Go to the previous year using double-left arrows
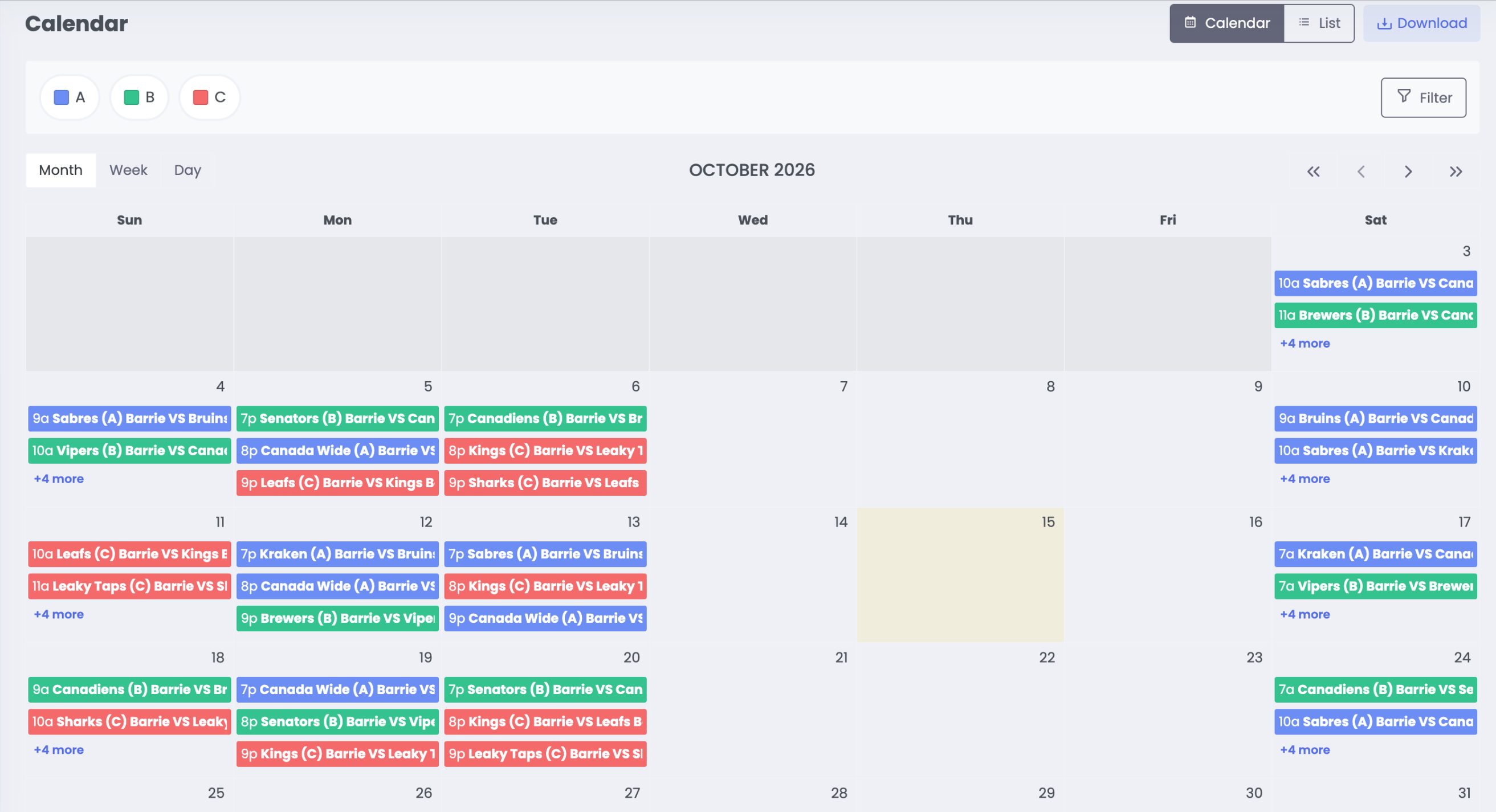This screenshot has width=1496, height=812. pyautogui.click(x=1313, y=172)
